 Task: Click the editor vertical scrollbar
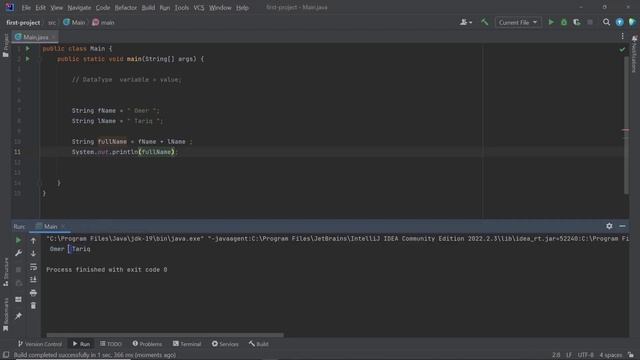(x=626, y=125)
